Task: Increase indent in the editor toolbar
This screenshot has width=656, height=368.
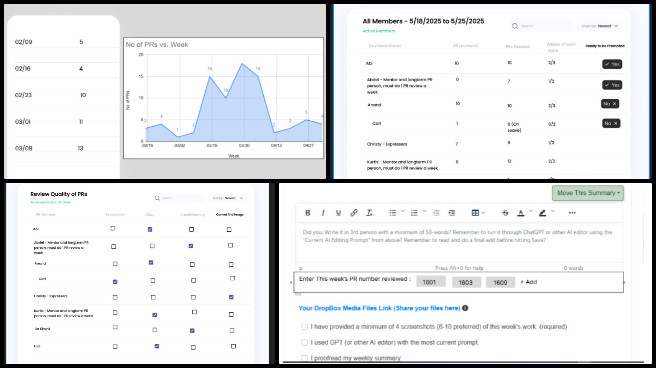Action: point(451,213)
